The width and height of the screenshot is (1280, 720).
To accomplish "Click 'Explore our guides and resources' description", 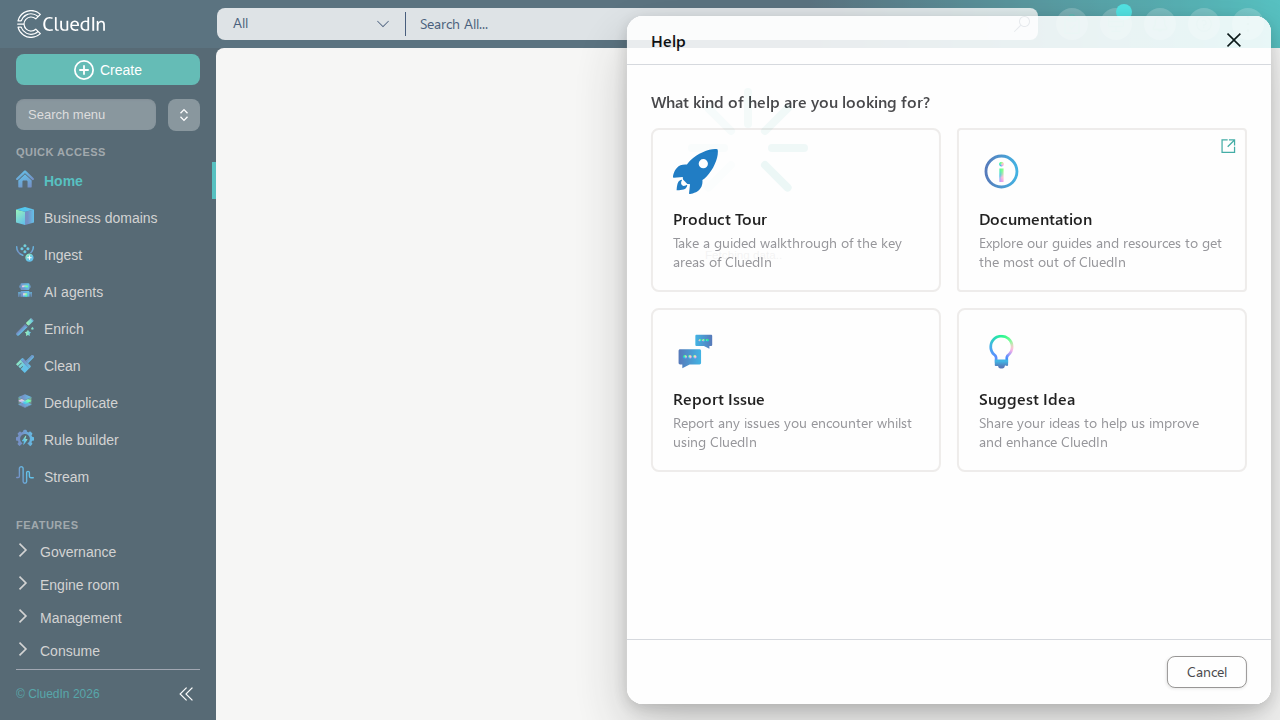I will tap(1100, 253).
